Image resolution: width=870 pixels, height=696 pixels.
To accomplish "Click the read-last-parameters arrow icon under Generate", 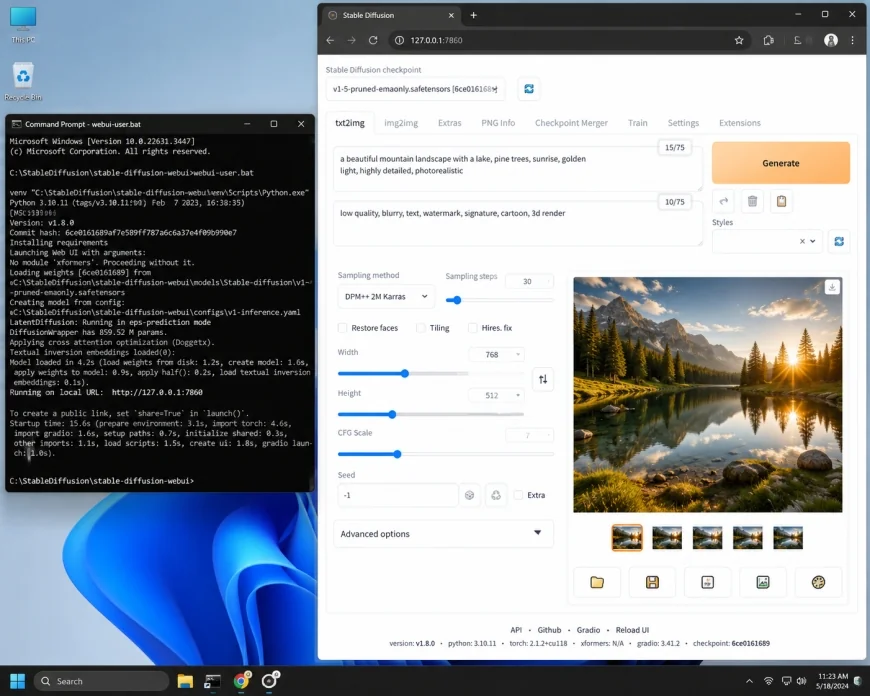I will [x=724, y=201].
